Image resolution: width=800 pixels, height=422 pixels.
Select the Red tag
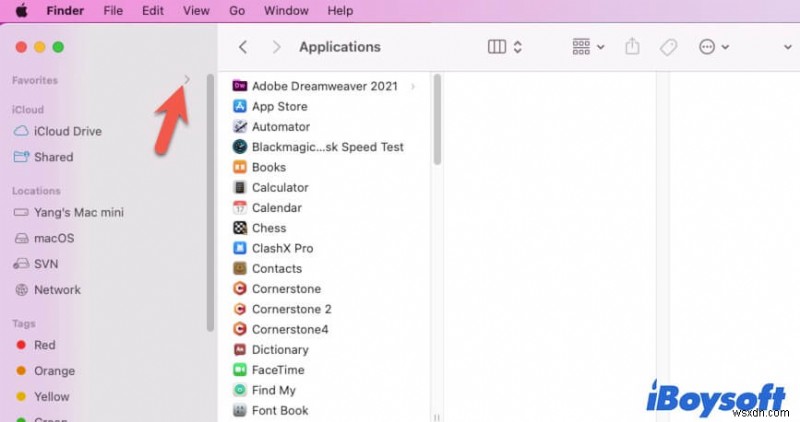tap(35, 345)
